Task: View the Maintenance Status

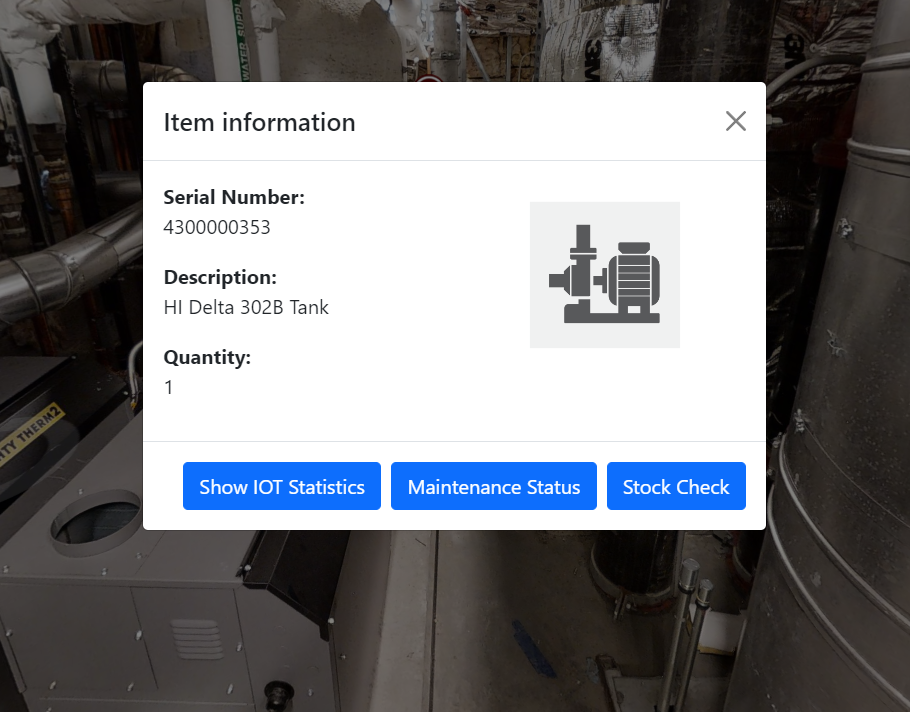Action: coord(493,487)
